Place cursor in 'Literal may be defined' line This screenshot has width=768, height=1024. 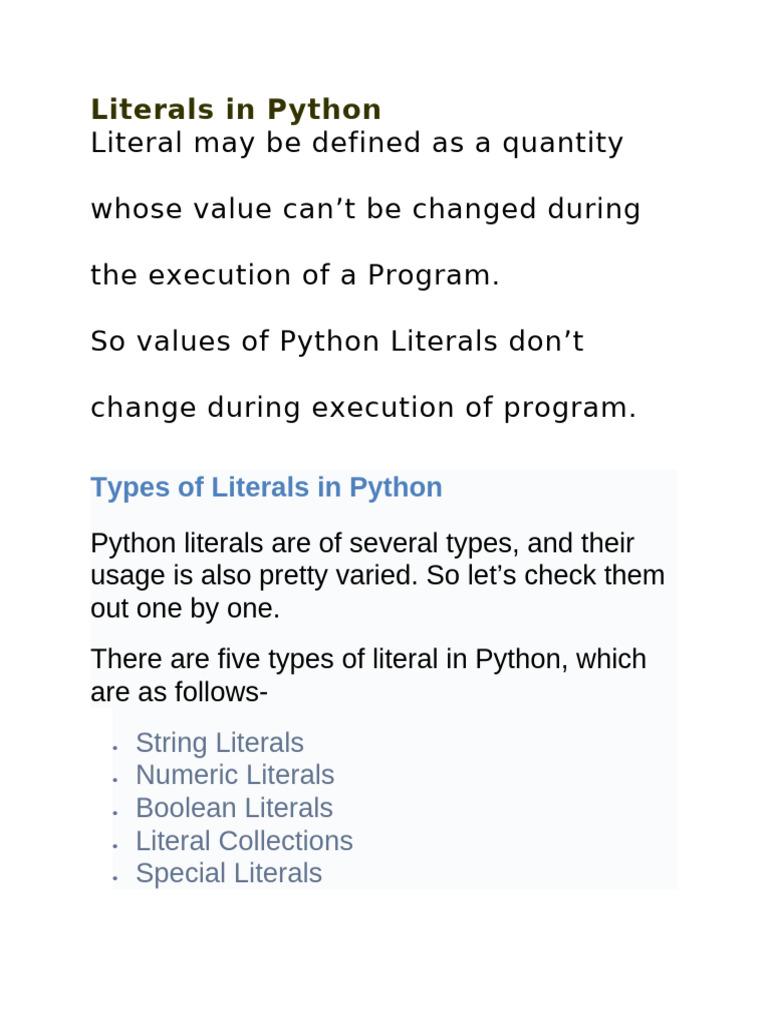(357, 143)
